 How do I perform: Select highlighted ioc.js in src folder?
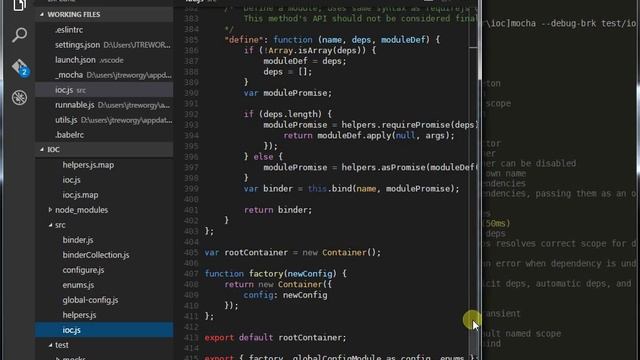pyautogui.click(x=104, y=330)
